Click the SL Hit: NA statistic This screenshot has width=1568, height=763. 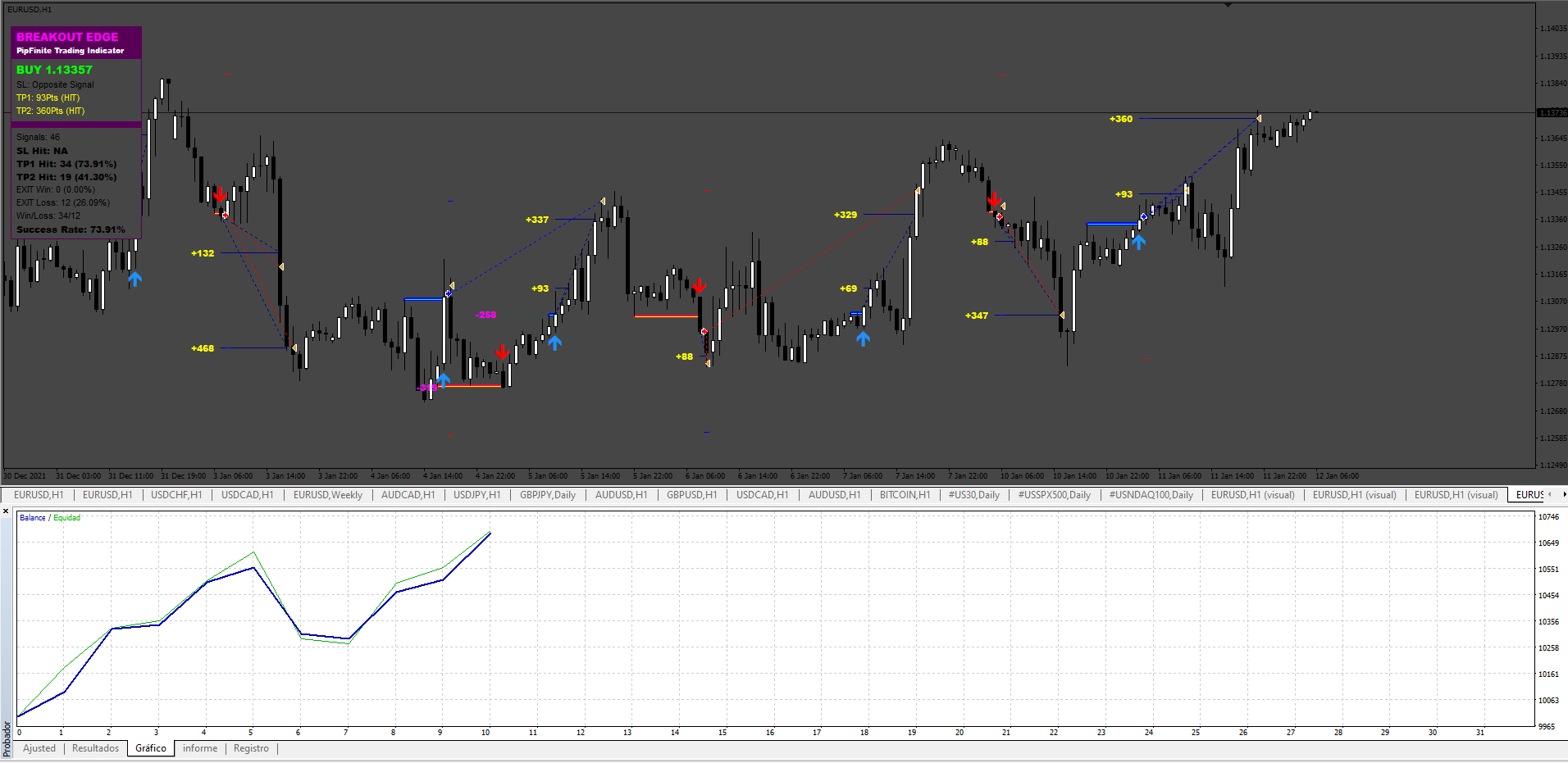42,151
